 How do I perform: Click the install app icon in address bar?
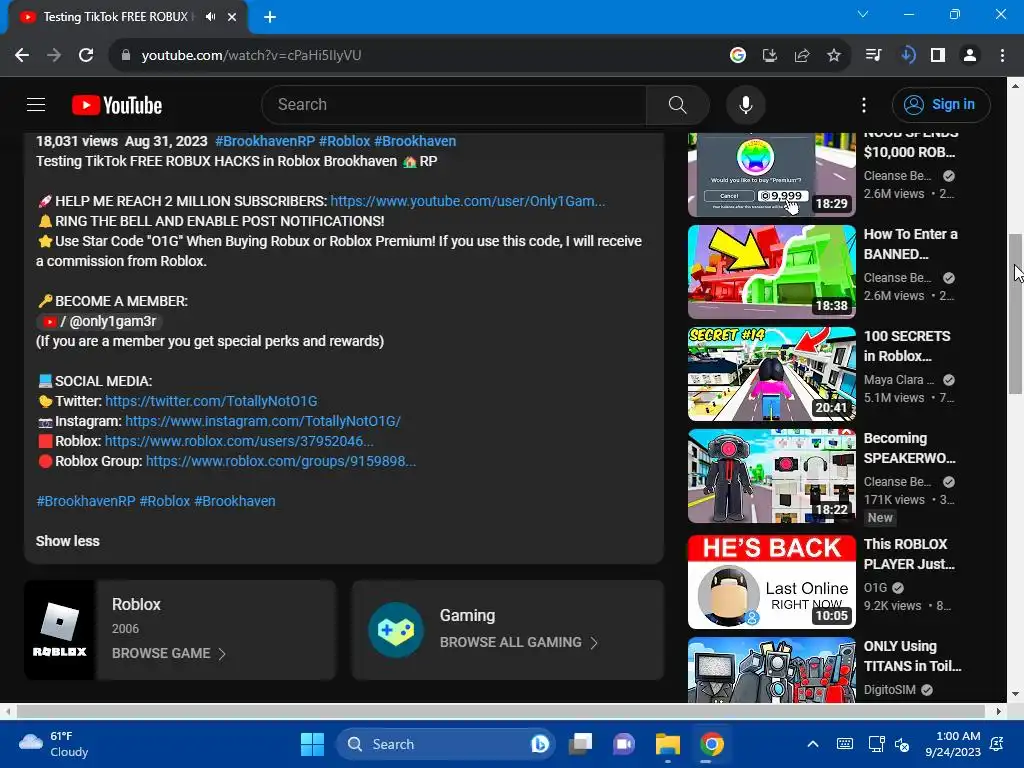coord(769,55)
